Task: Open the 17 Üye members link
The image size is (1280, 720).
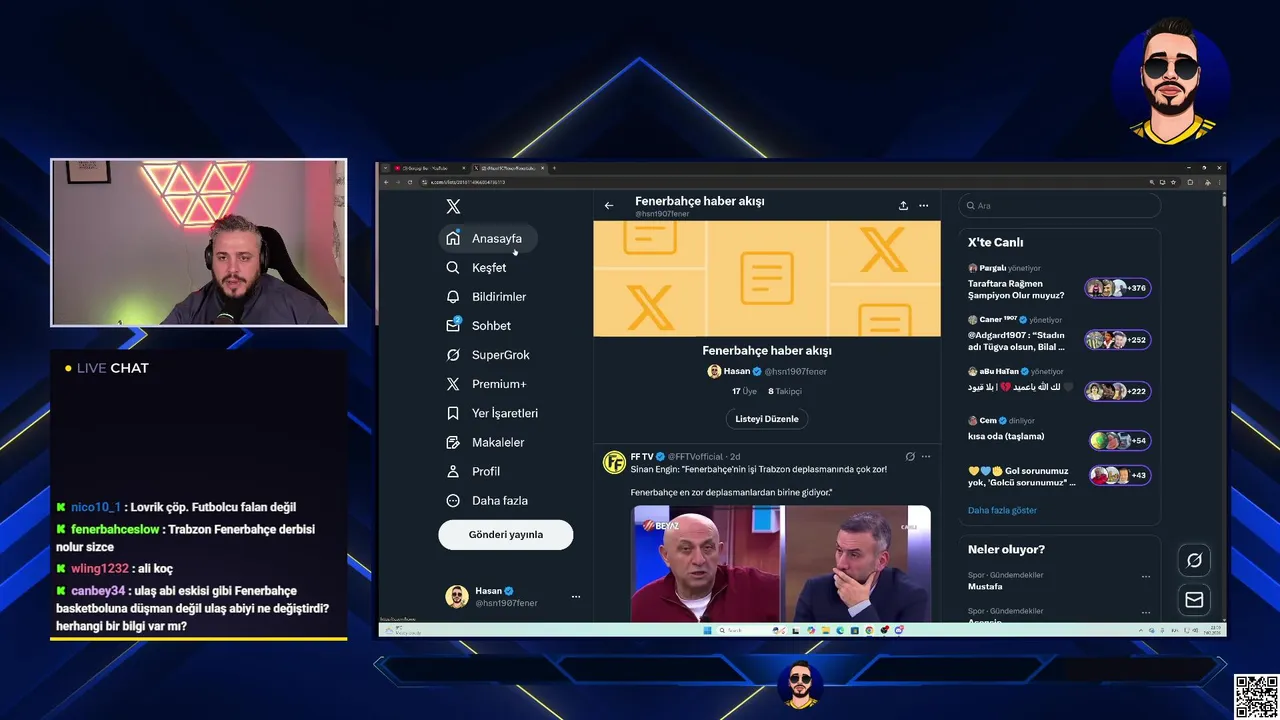Action: tap(745, 391)
